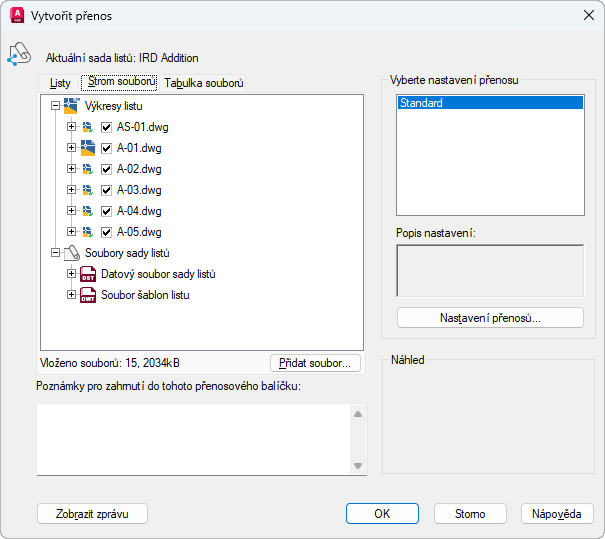Image resolution: width=605 pixels, height=539 pixels.
Task: Click the AS-01.dwg drawing file icon
Action: (88, 127)
